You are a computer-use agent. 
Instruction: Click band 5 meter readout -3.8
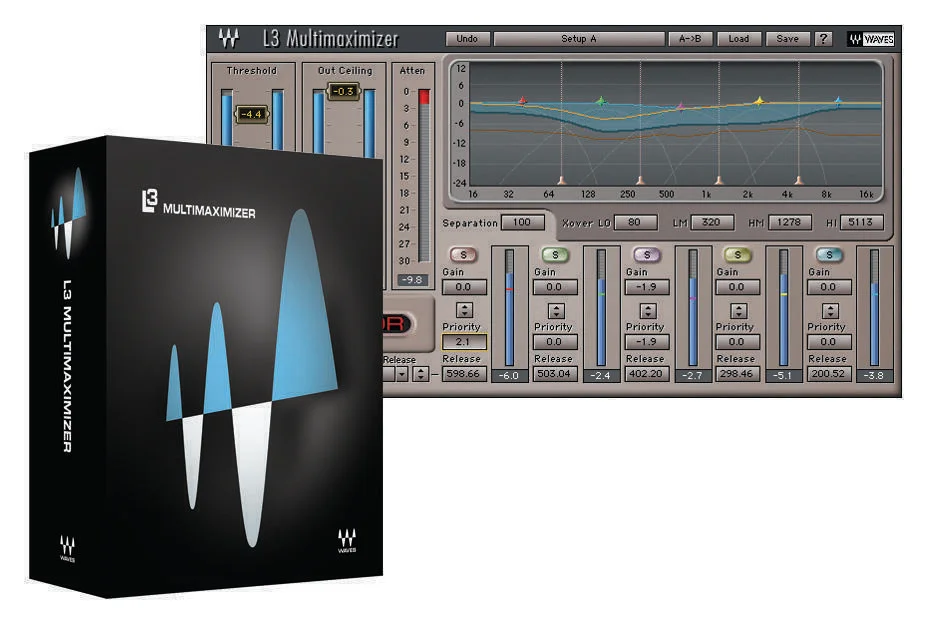pyautogui.click(x=875, y=376)
